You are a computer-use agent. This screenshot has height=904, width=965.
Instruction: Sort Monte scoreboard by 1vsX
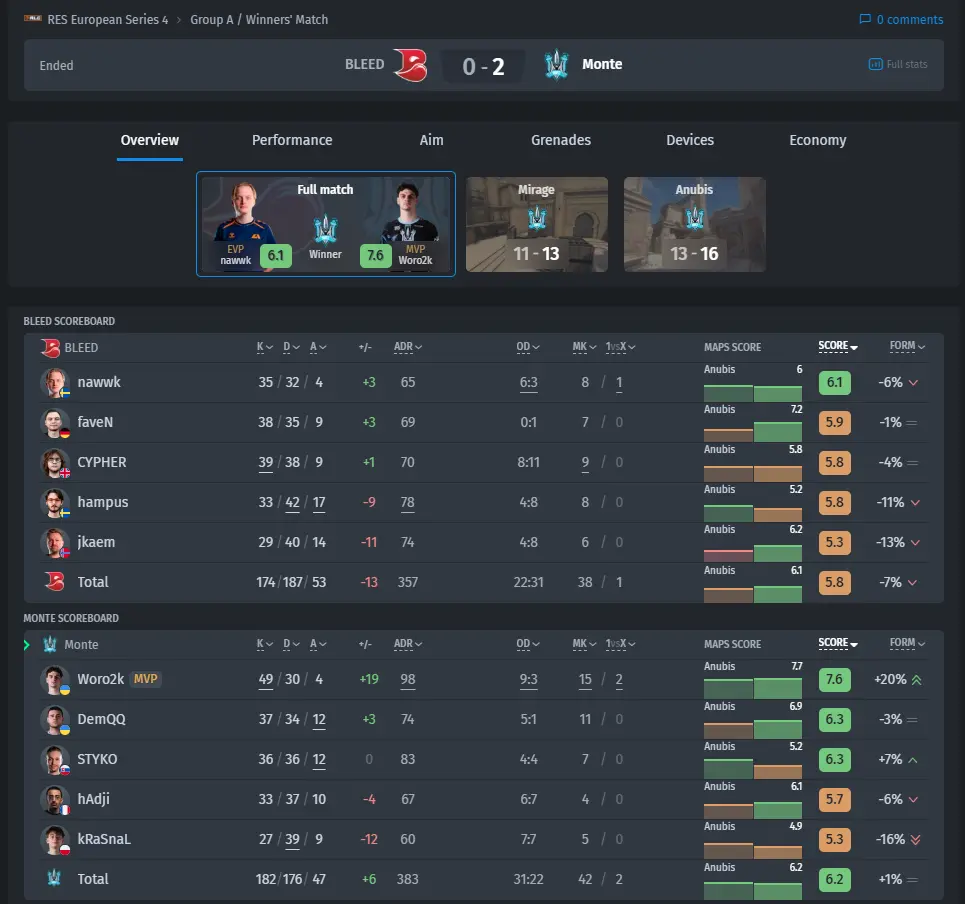620,644
